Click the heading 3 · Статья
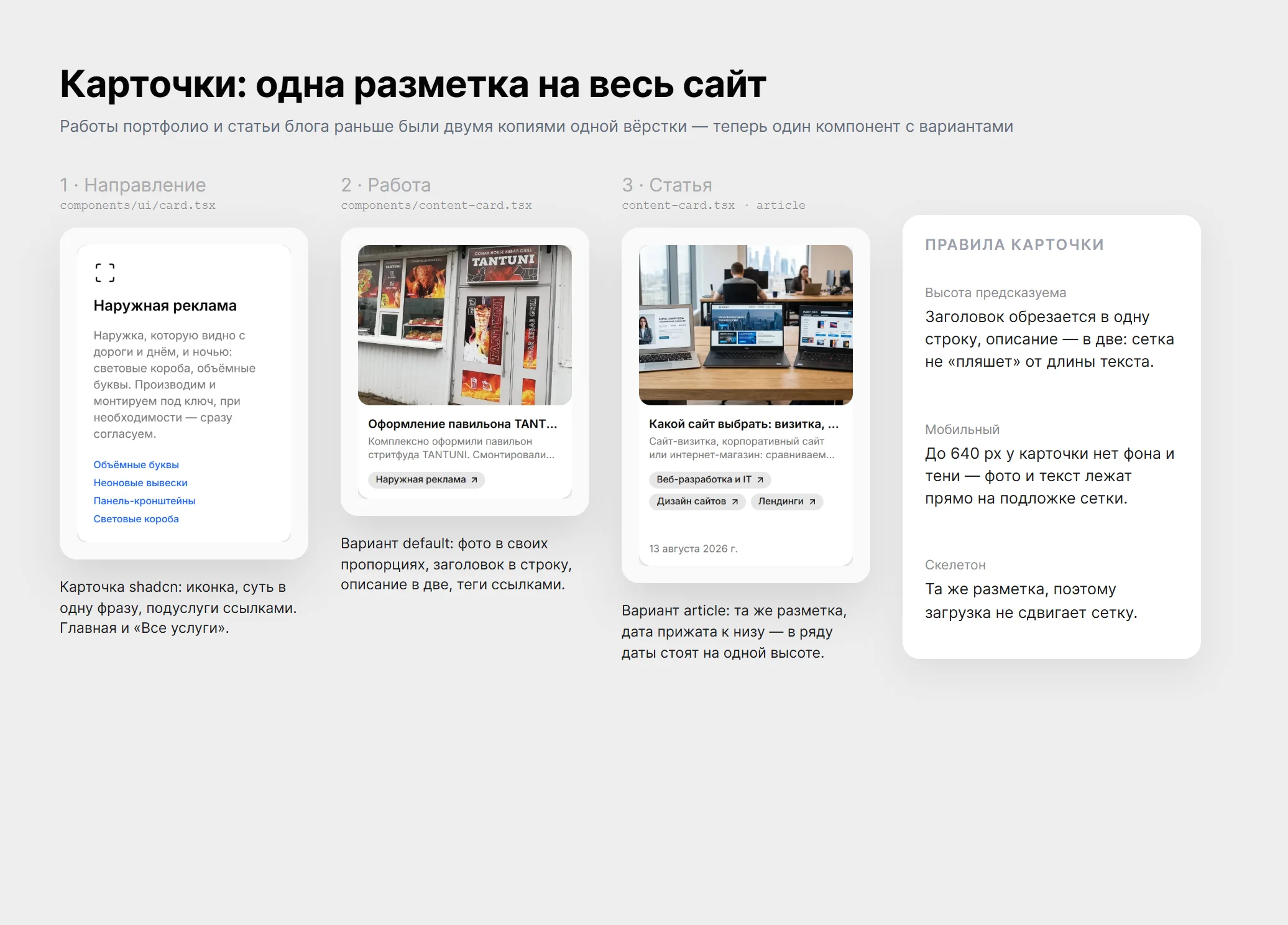This screenshot has width=1288, height=925. coord(667,185)
